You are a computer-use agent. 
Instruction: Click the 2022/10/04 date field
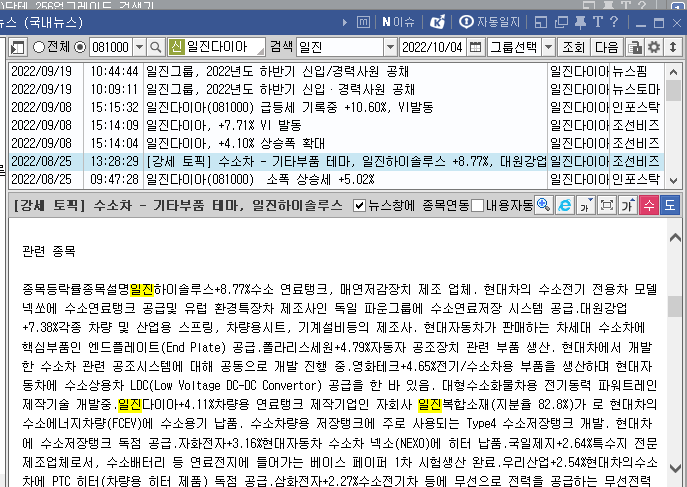[x=433, y=47]
